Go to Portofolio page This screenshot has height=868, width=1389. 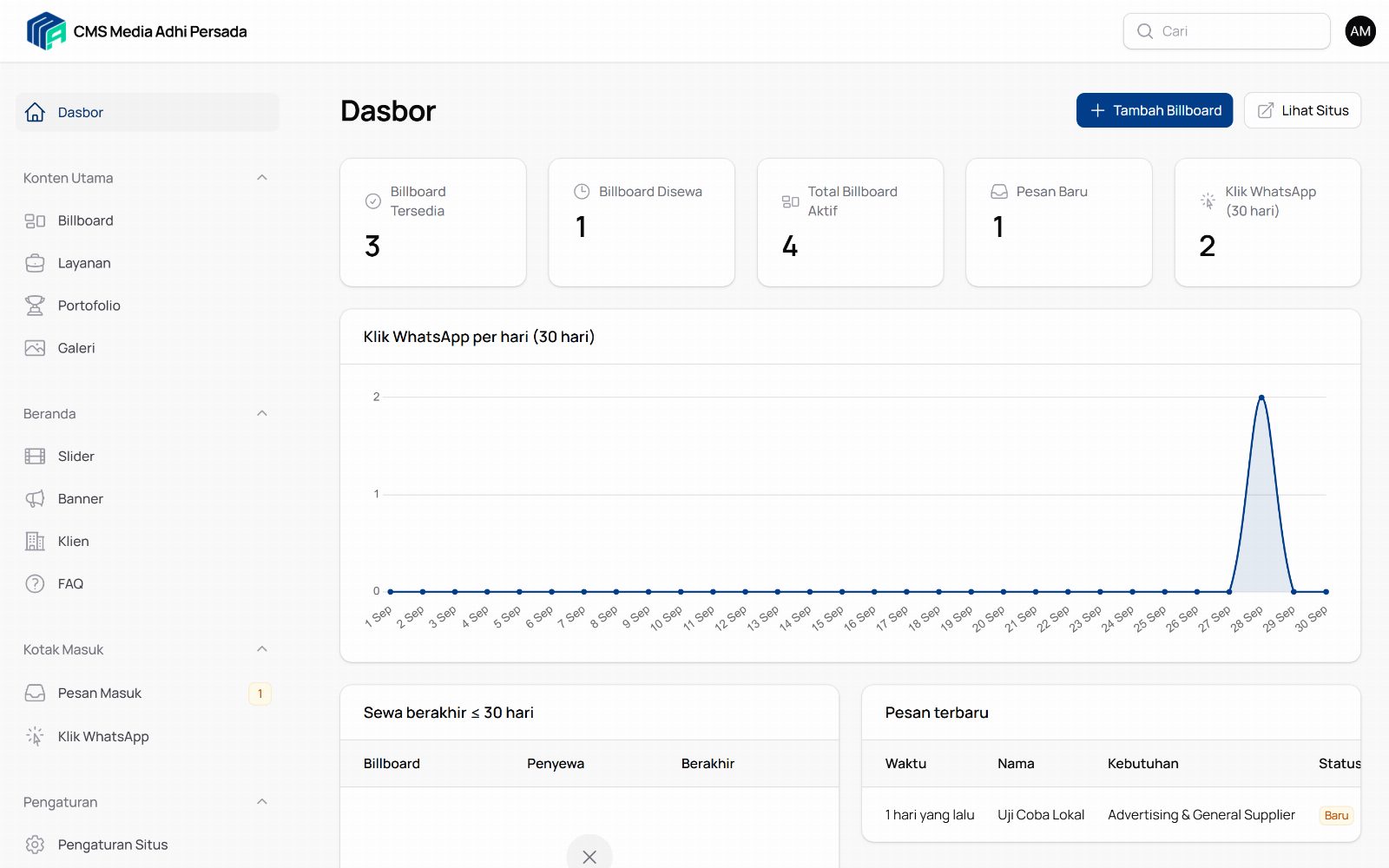(x=148, y=306)
